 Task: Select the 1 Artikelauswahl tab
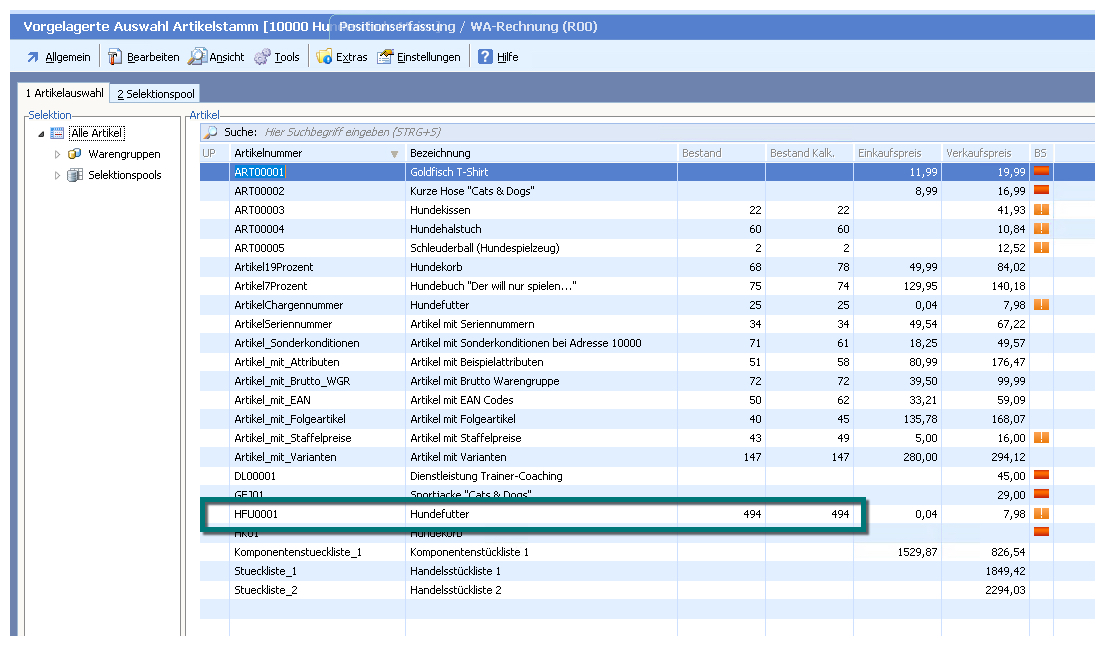pyautogui.click(x=65, y=94)
